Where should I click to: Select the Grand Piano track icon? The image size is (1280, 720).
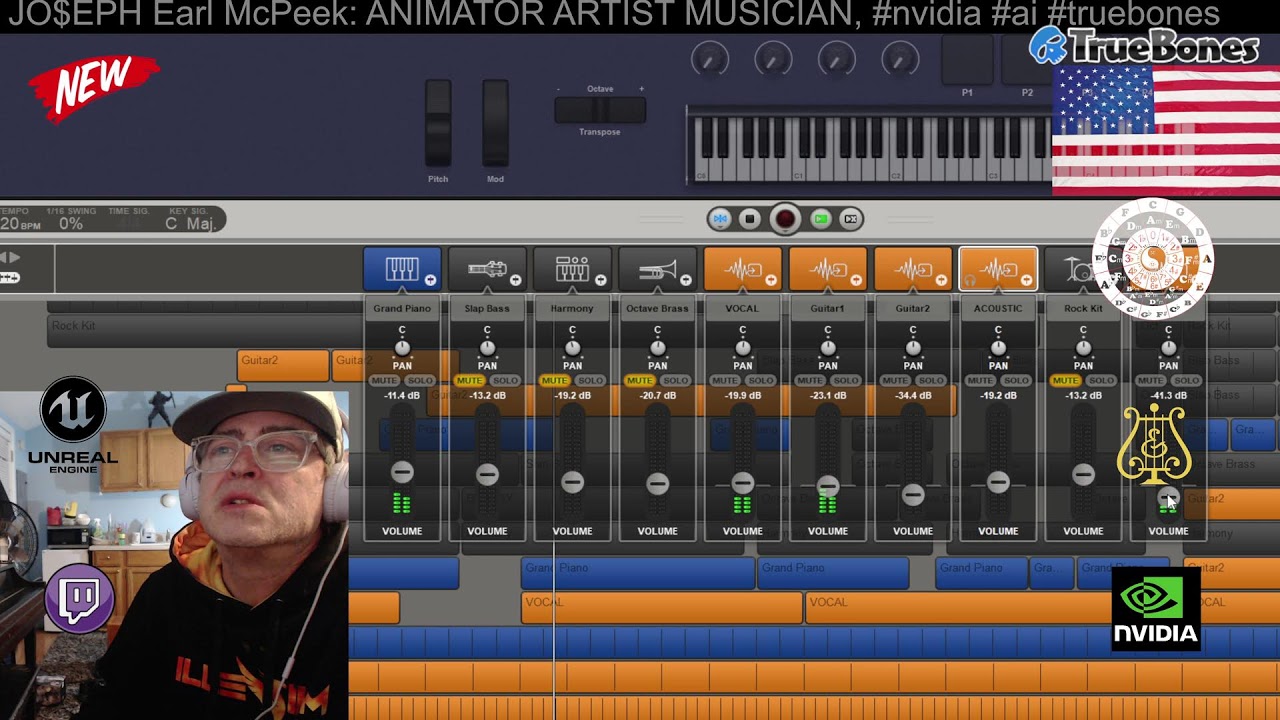click(x=402, y=269)
